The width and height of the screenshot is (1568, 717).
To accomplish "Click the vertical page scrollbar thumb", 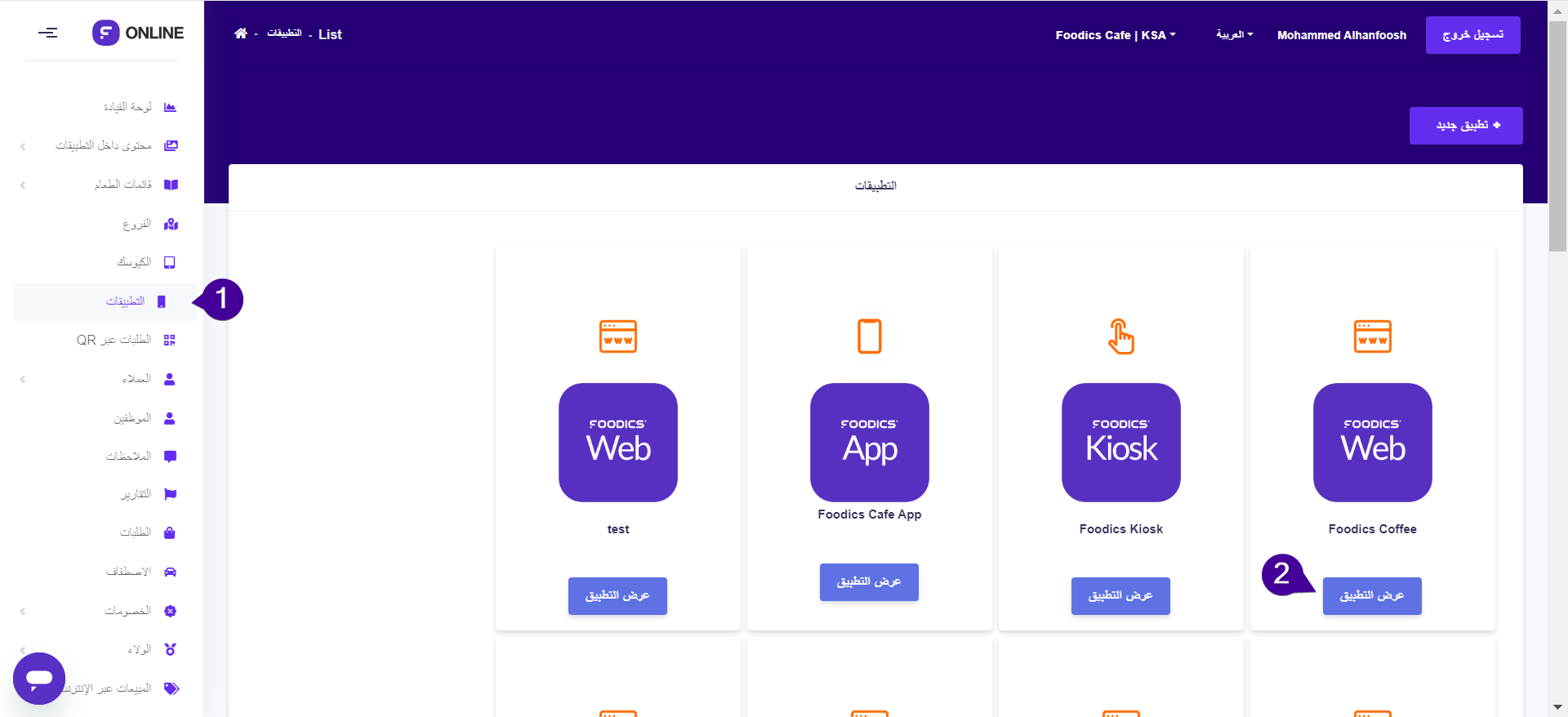I will point(1557,136).
